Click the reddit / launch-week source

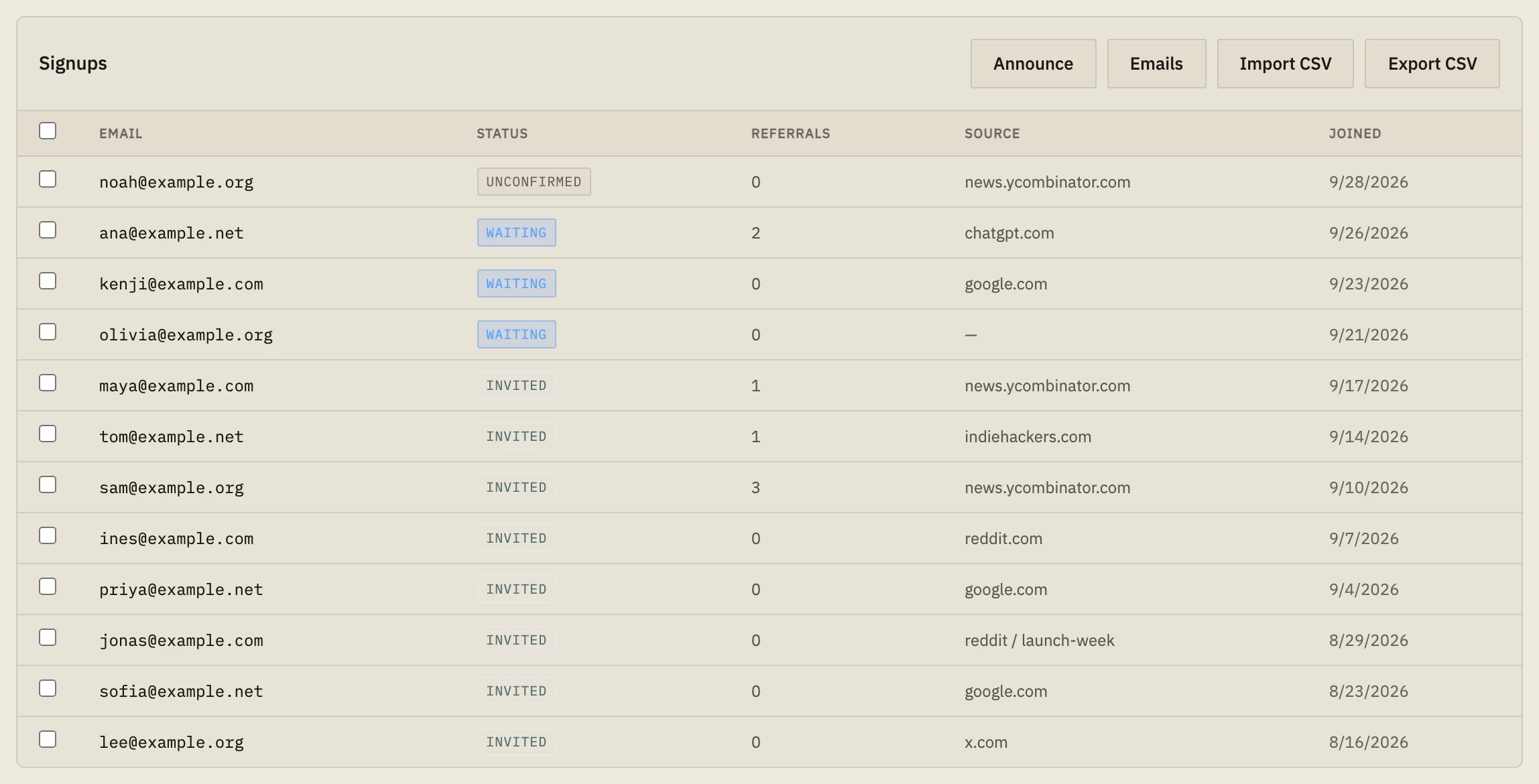tap(1039, 641)
